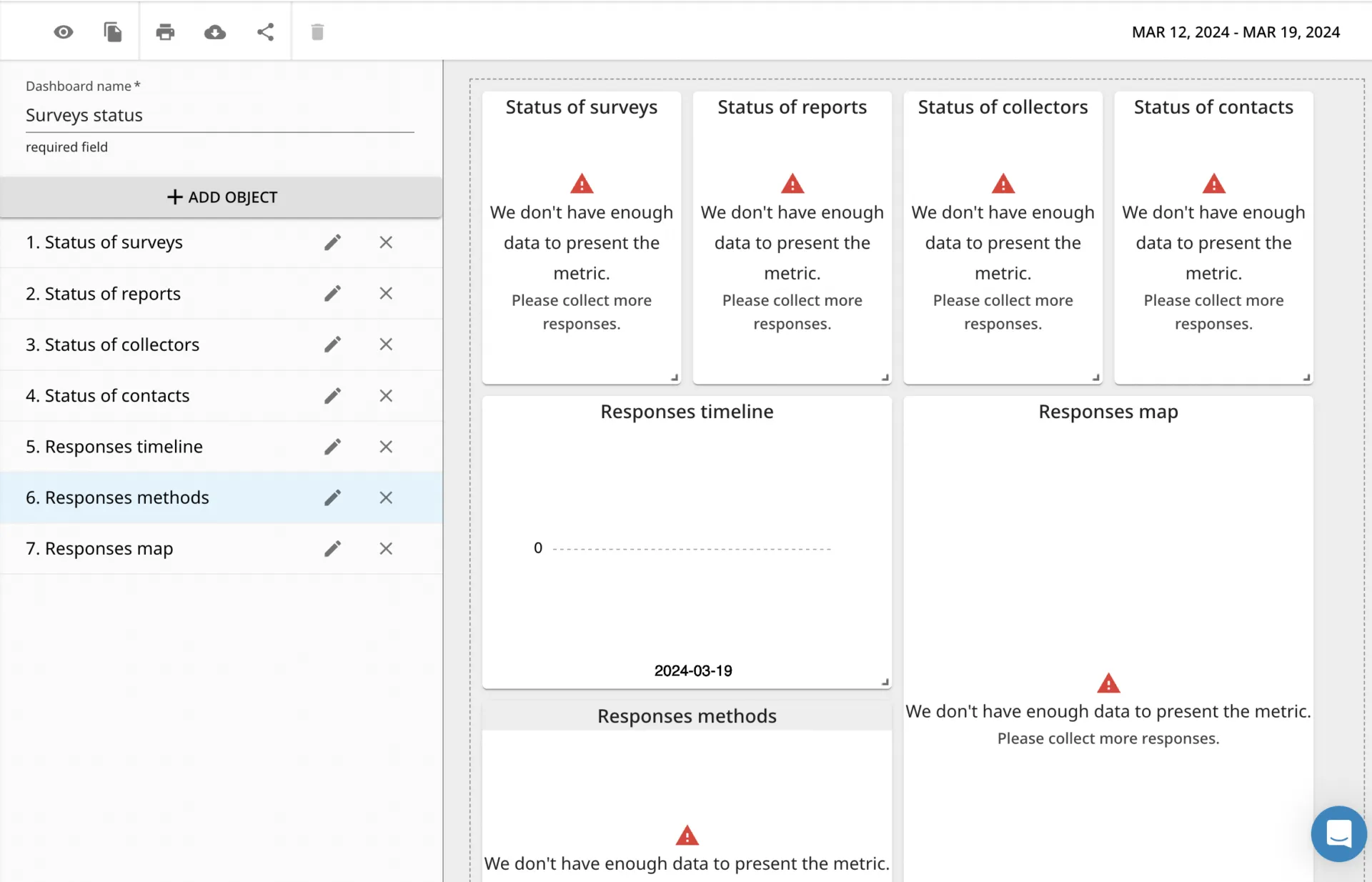Click the Responses timeline widget title
Viewport: 1372px width, 882px height.
point(687,412)
